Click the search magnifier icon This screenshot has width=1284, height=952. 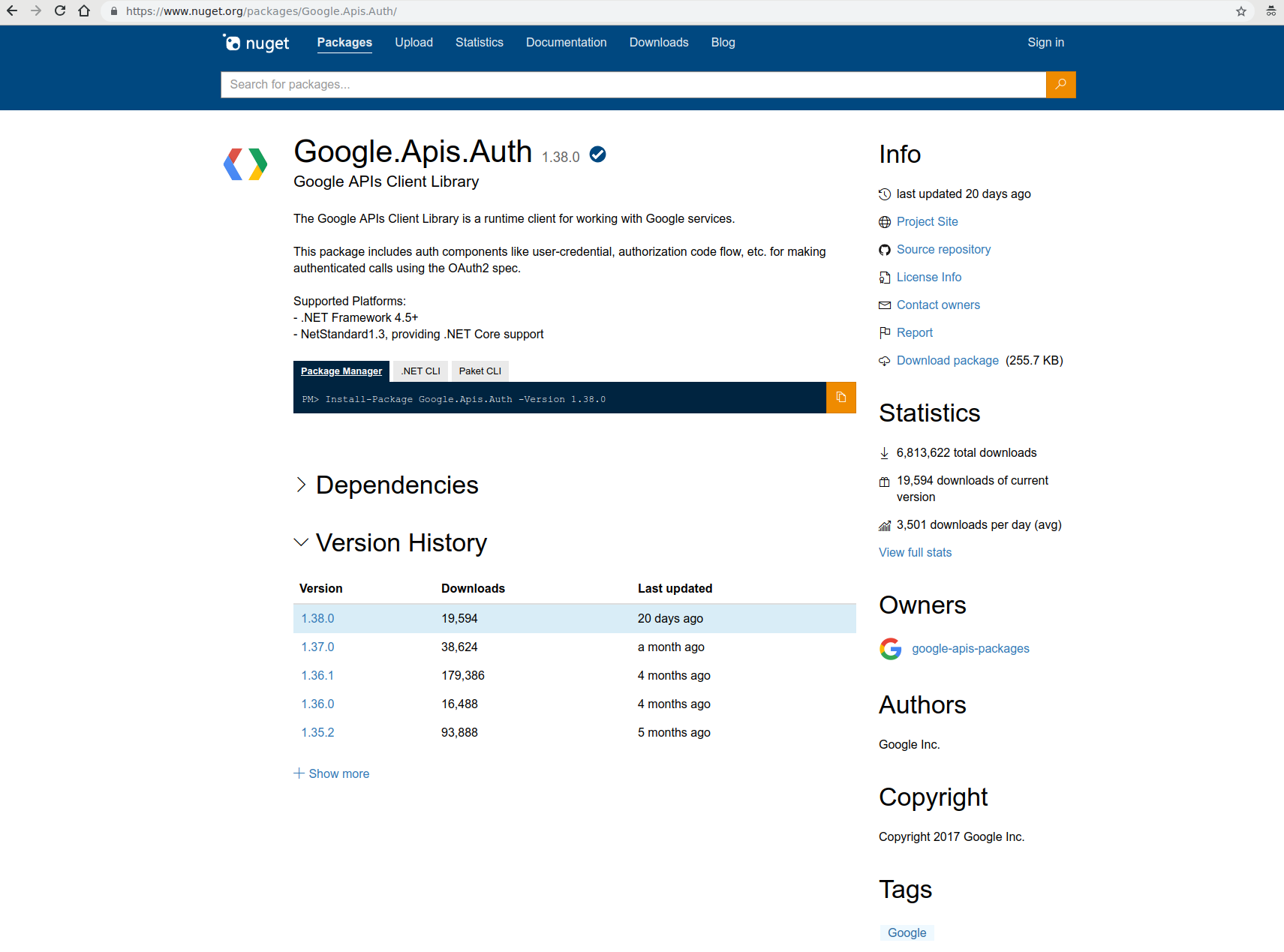[1060, 84]
